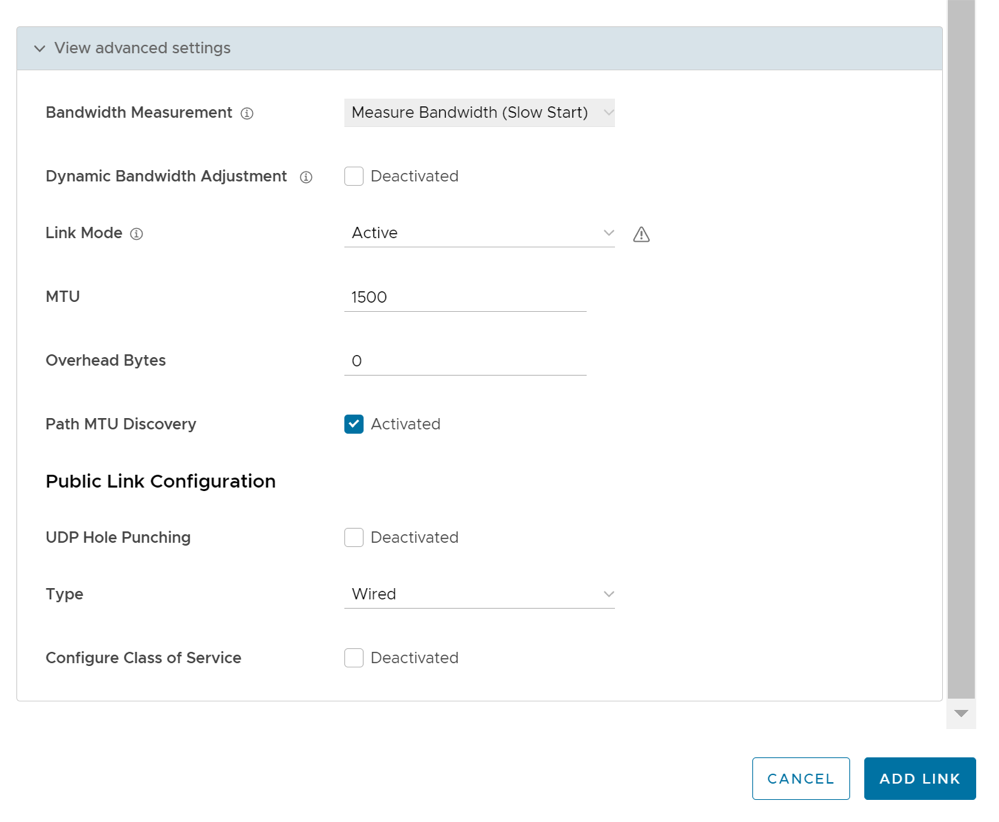The width and height of the screenshot is (999, 822).
Task: Open the Link Mode Active dropdown
Action: tap(479, 233)
